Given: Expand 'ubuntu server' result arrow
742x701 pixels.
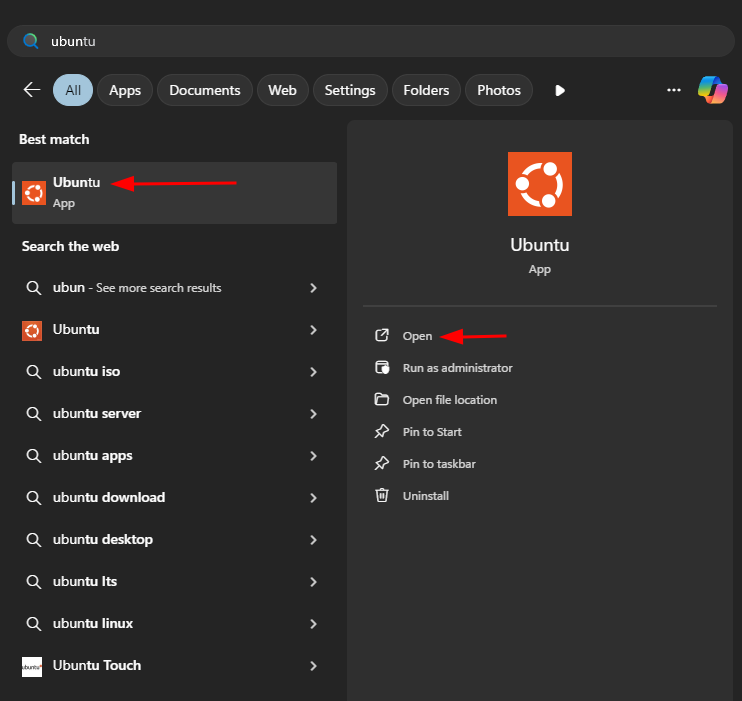Looking at the screenshot, I should click(x=313, y=414).
